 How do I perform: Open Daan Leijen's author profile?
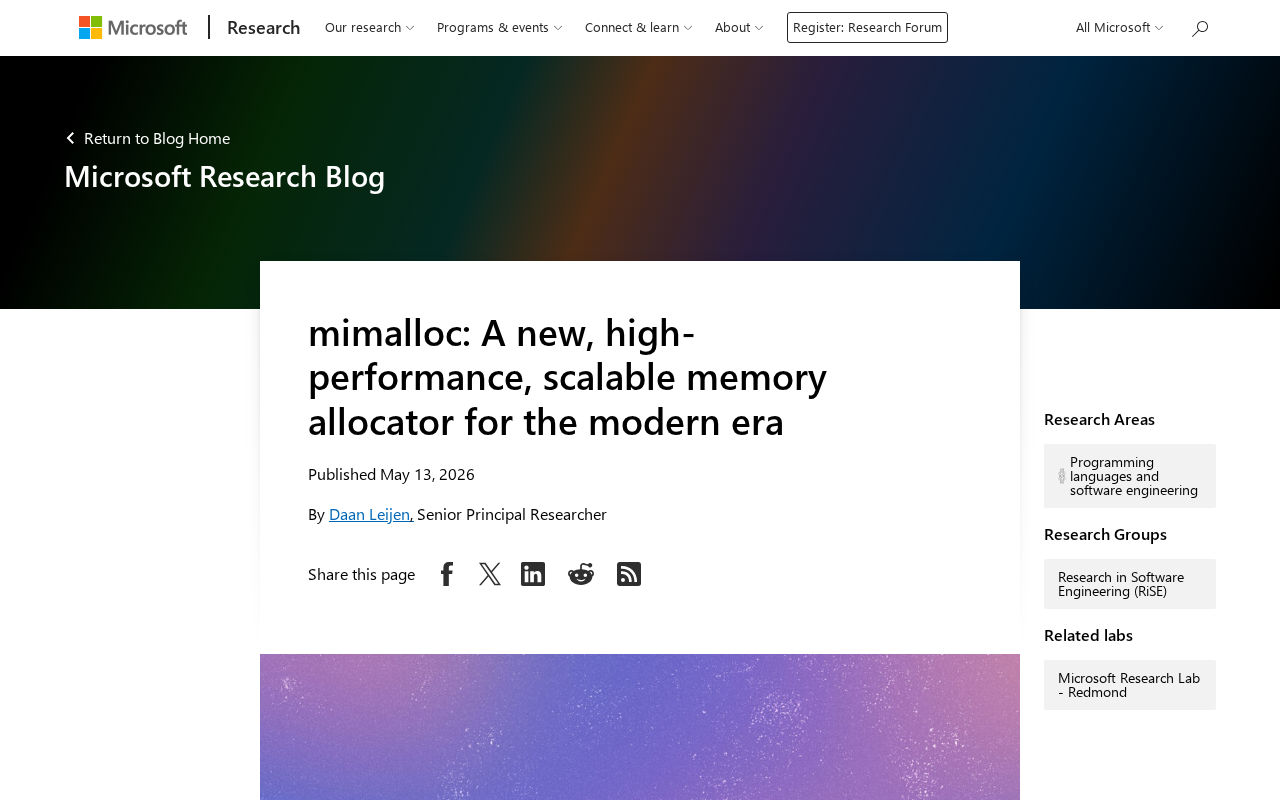[369, 514]
